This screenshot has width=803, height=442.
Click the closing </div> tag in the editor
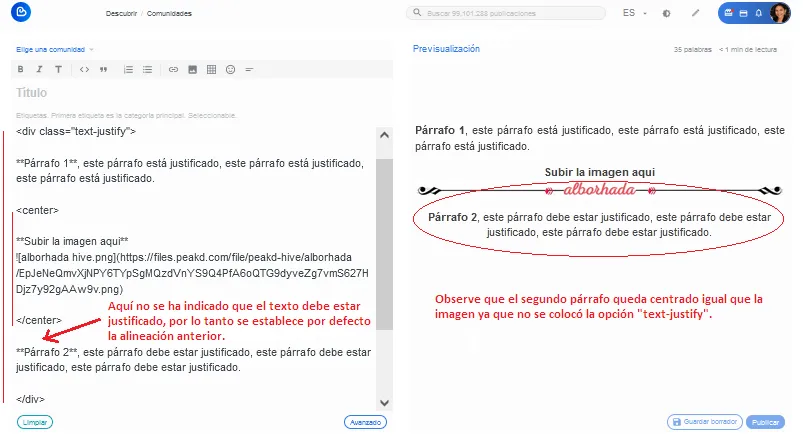coord(30,398)
